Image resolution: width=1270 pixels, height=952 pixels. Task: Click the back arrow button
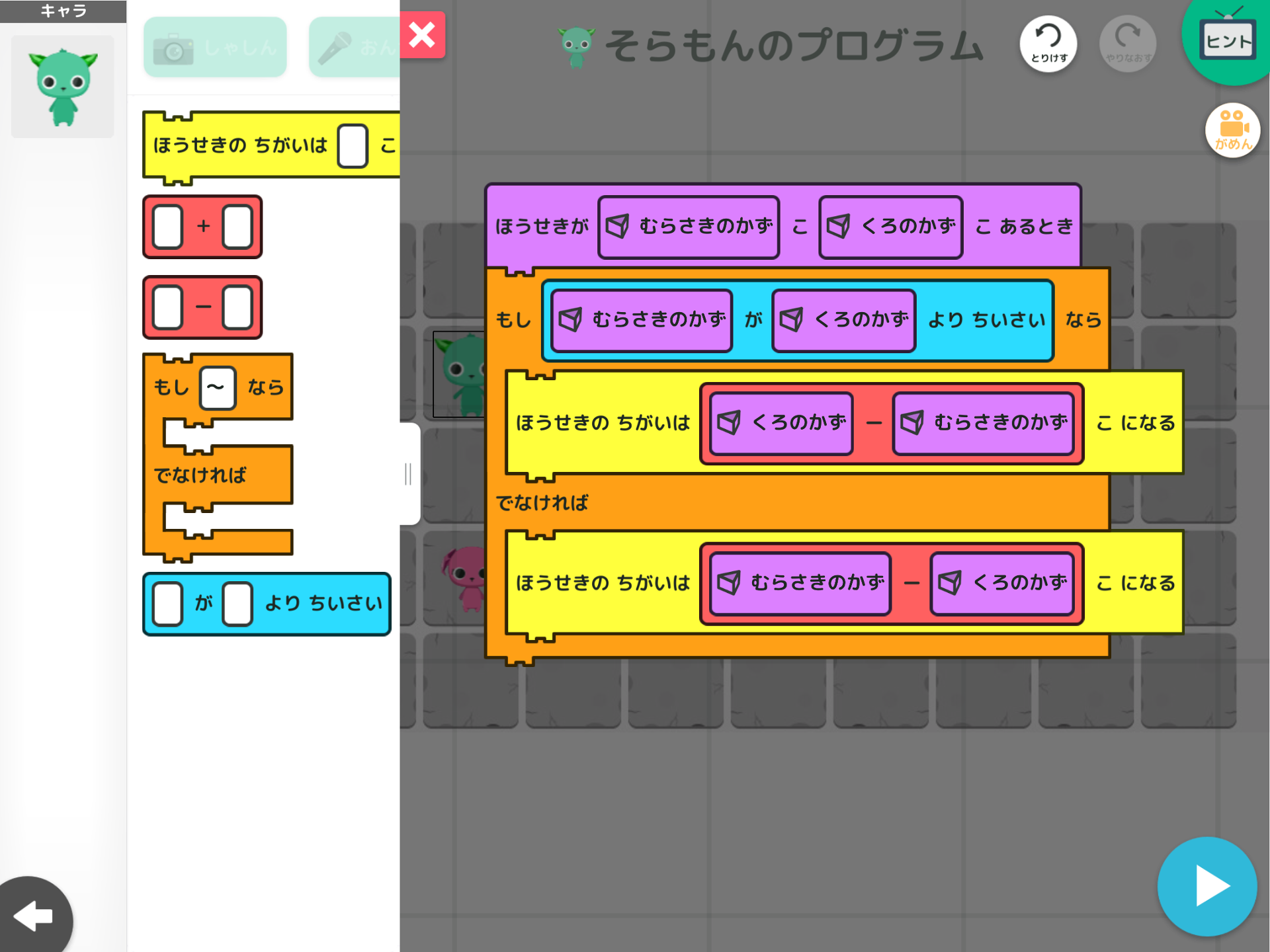pos(33,917)
